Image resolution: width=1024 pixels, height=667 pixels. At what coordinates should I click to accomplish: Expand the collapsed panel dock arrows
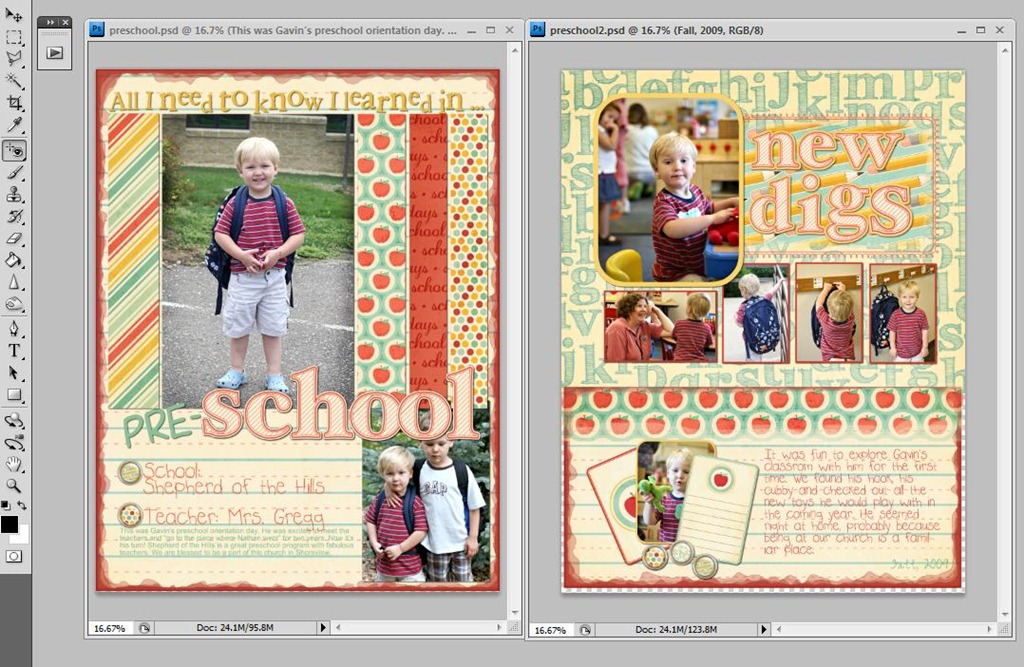50,22
